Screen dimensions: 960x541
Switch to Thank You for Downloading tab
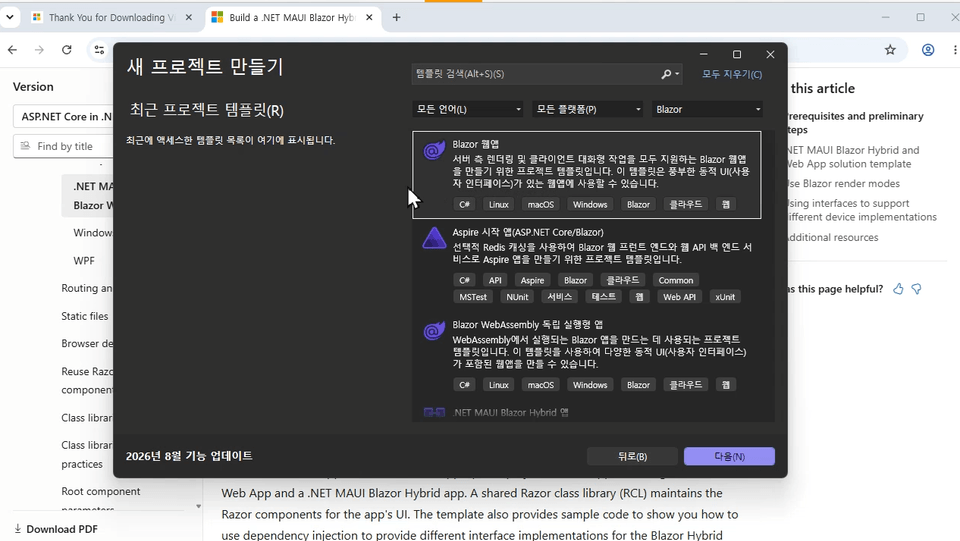pyautogui.click(x=112, y=17)
